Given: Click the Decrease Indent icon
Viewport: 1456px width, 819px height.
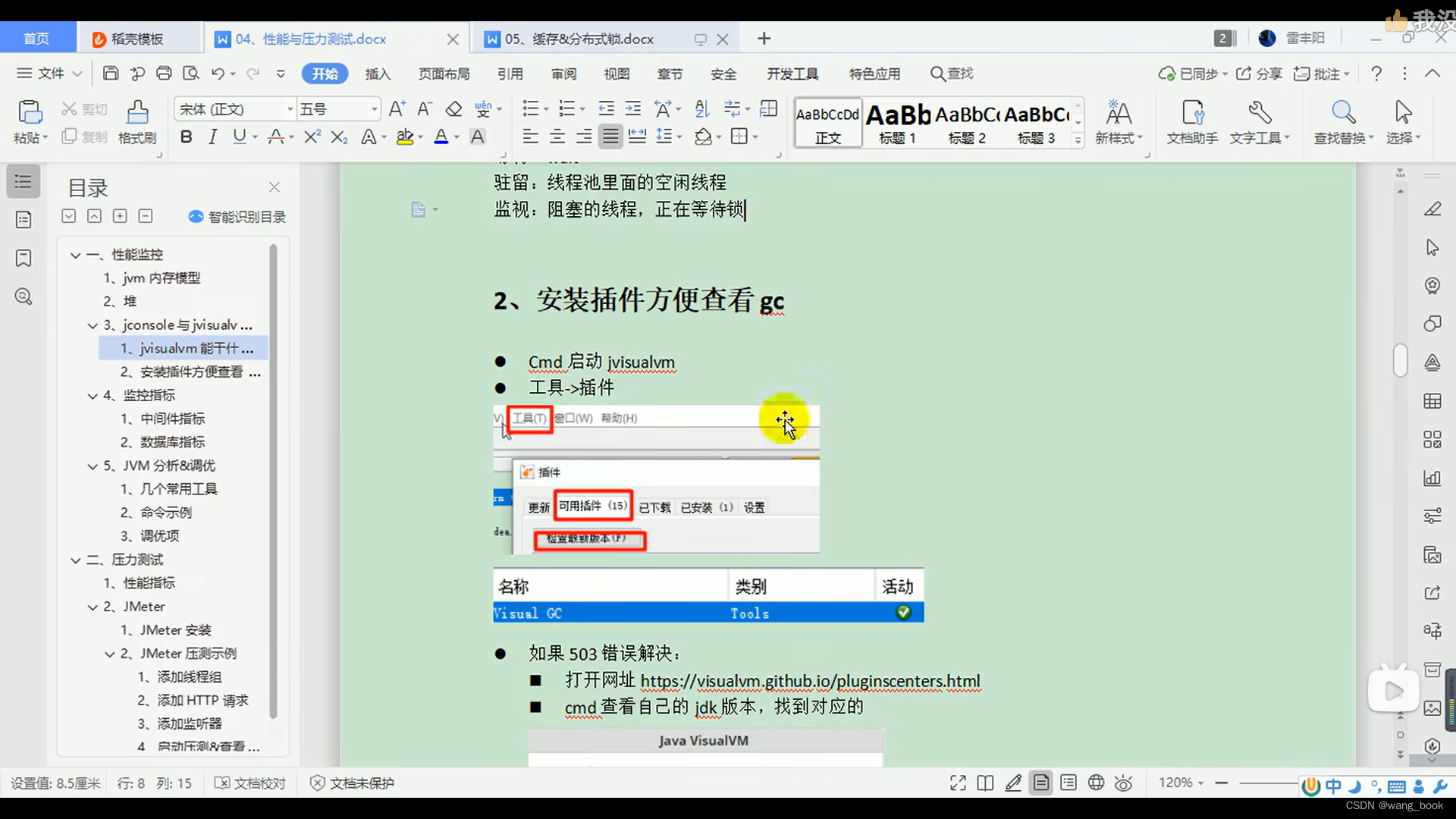Looking at the screenshot, I should coord(606,109).
